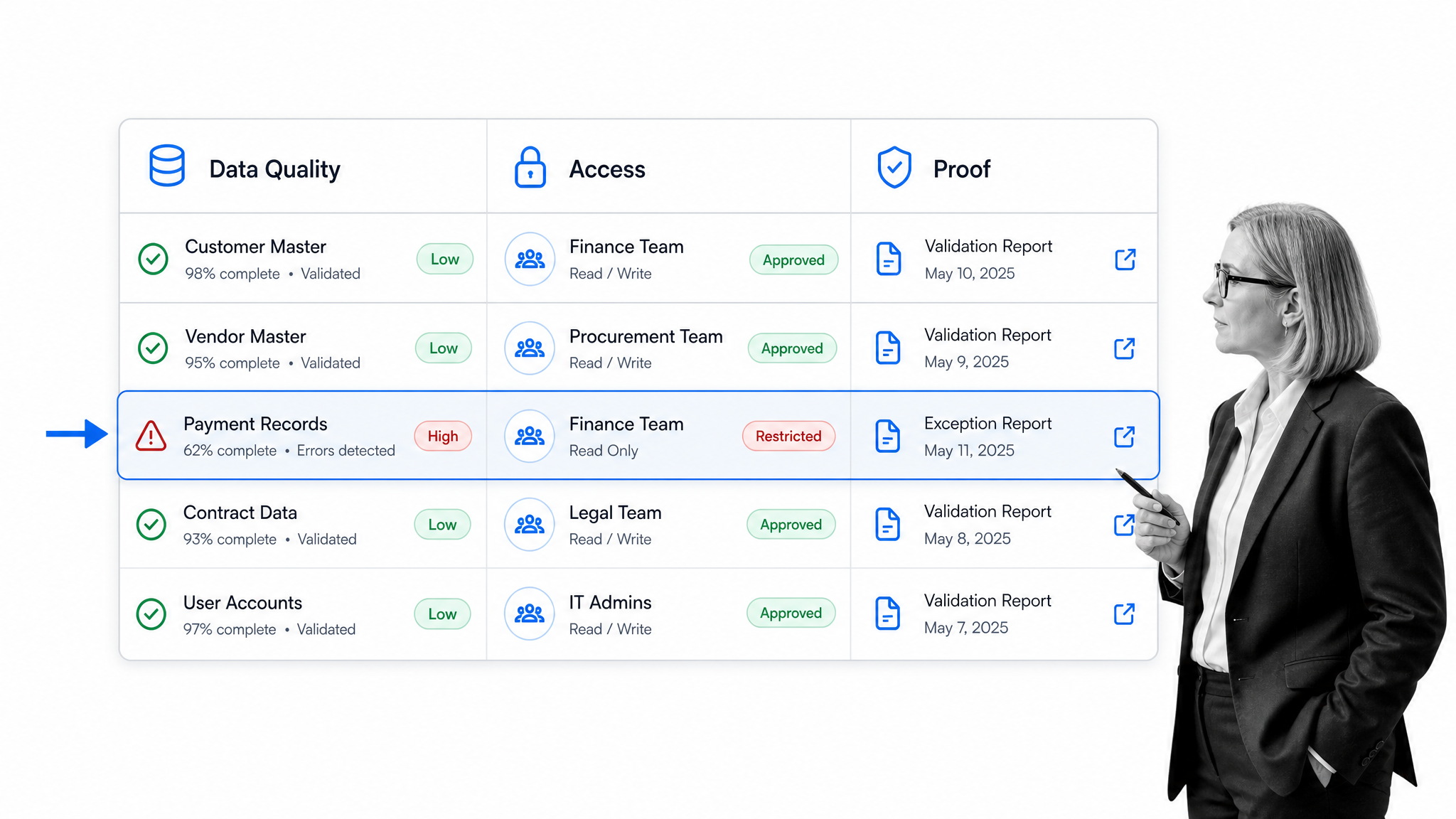Click the Data Quality database icon
This screenshot has width=1456, height=819.
tap(167, 166)
